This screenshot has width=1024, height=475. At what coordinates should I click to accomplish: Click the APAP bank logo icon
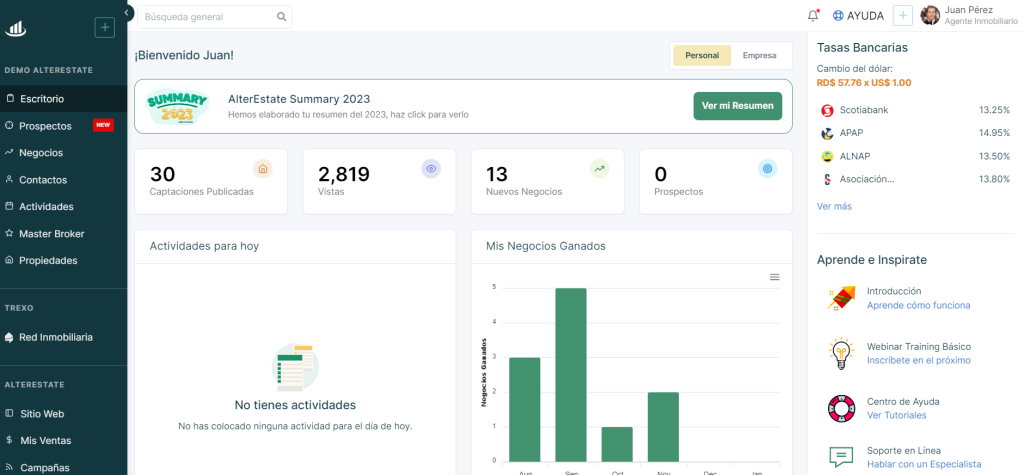point(827,133)
